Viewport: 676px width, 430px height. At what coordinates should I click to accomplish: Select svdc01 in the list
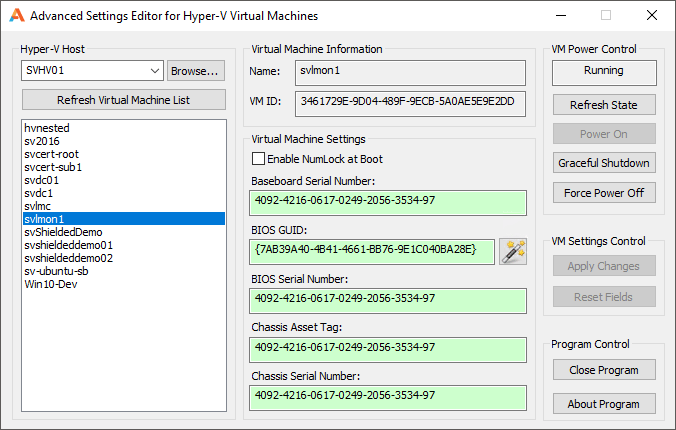(124, 180)
